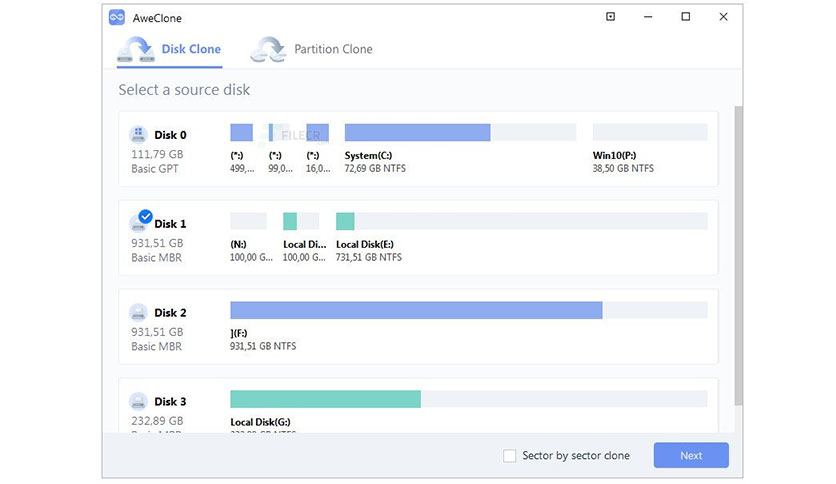This screenshot has width=836, height=484.
Task: Select the 'Disk 3' label
Action: [x=171, y=402]
